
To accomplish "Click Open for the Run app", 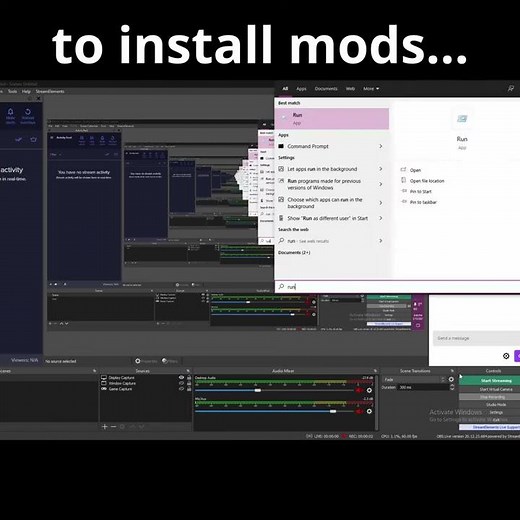I will [x=415, y=170].
